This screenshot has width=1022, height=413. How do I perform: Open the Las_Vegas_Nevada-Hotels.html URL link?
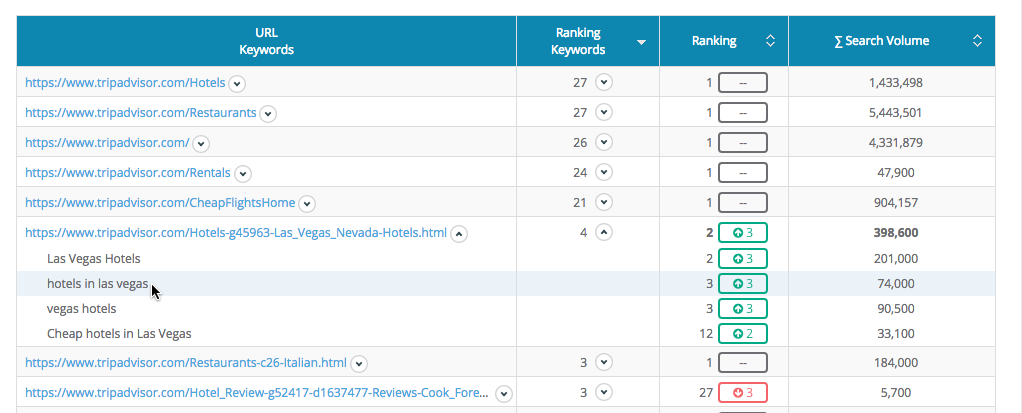236,233
